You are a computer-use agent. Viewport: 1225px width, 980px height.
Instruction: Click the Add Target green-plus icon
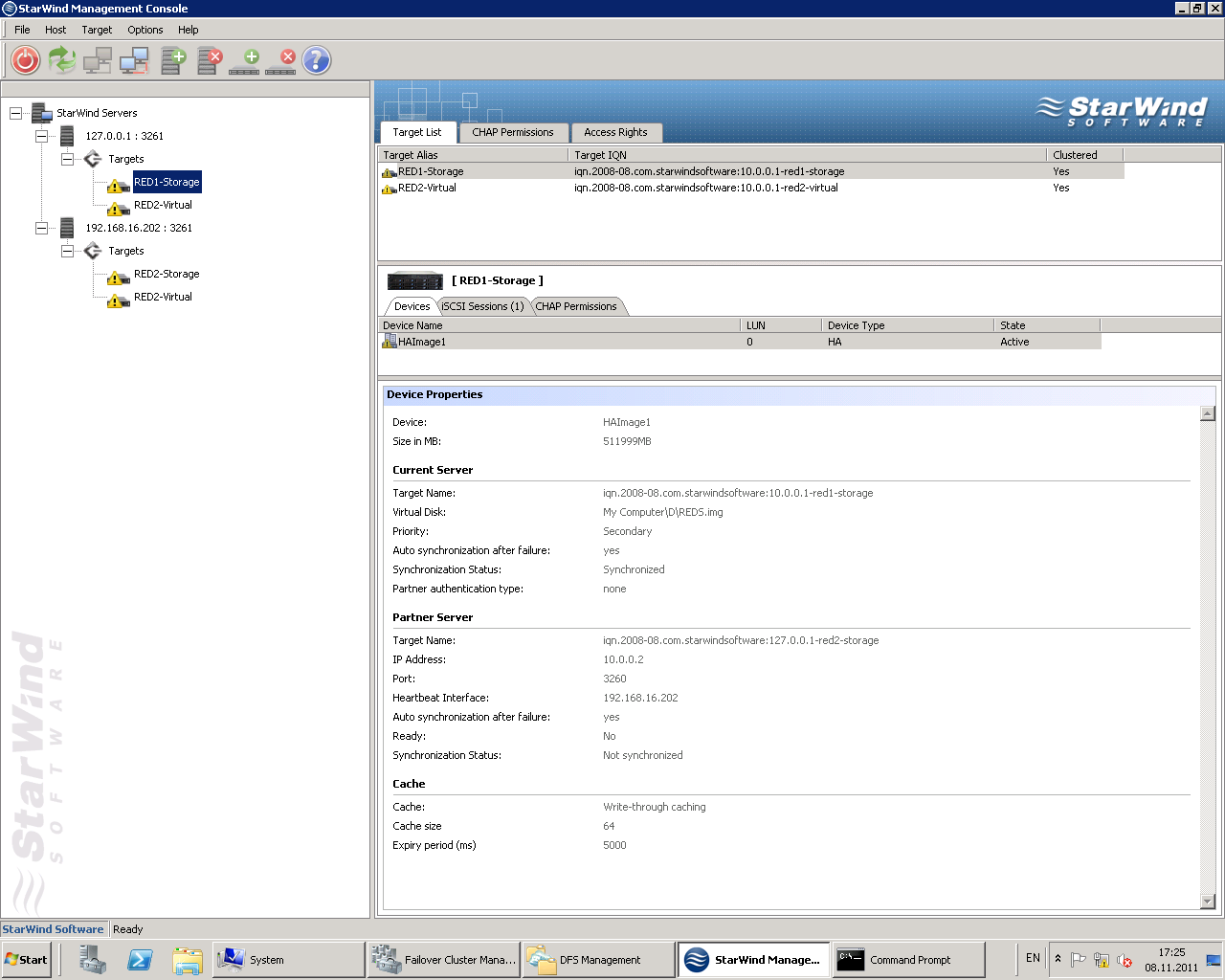tap(244, 61)
